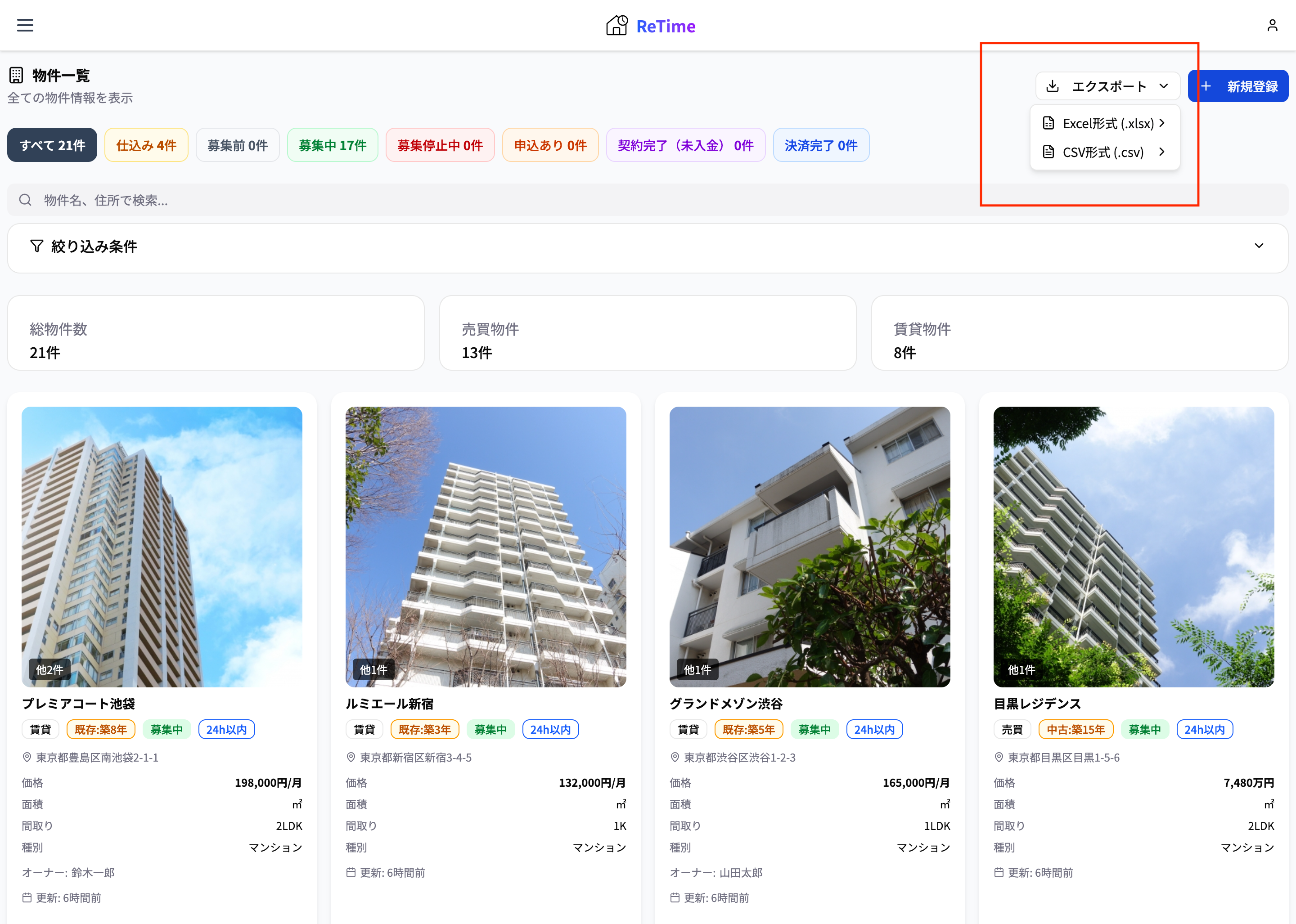This screenshot has height=924, width=1296.
Task: Click the export download icon
Action: click(x=1053, y=86)
